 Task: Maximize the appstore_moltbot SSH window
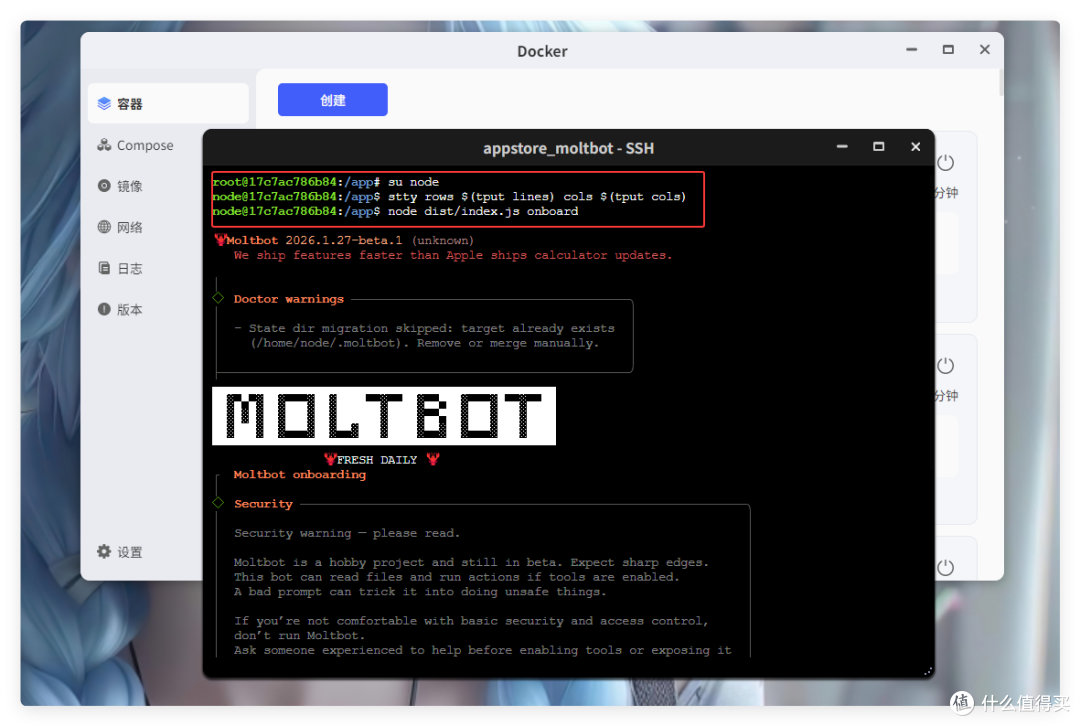[x=879, y=147]
